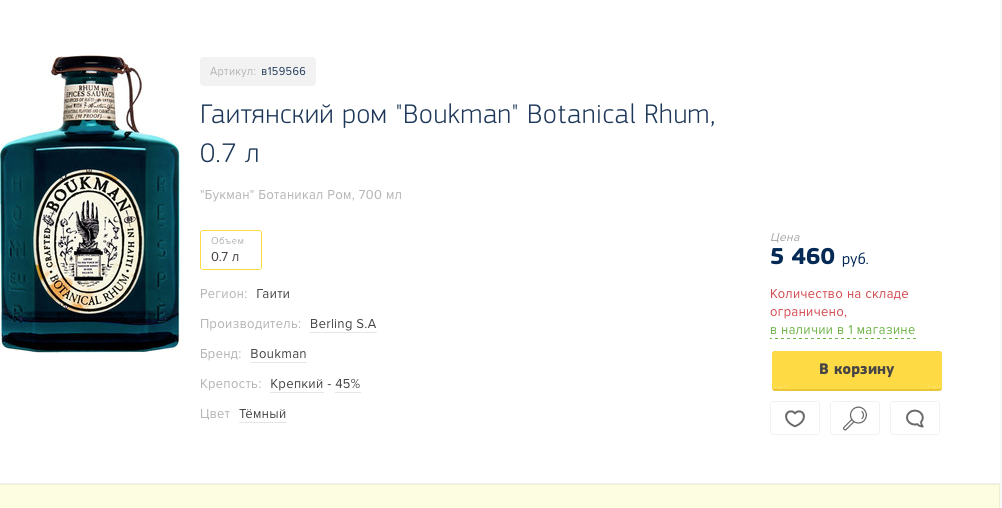Click the red limited stock notice
Image resolution: width=1002 pixels, height=508 pixels.
pos(838,303)
